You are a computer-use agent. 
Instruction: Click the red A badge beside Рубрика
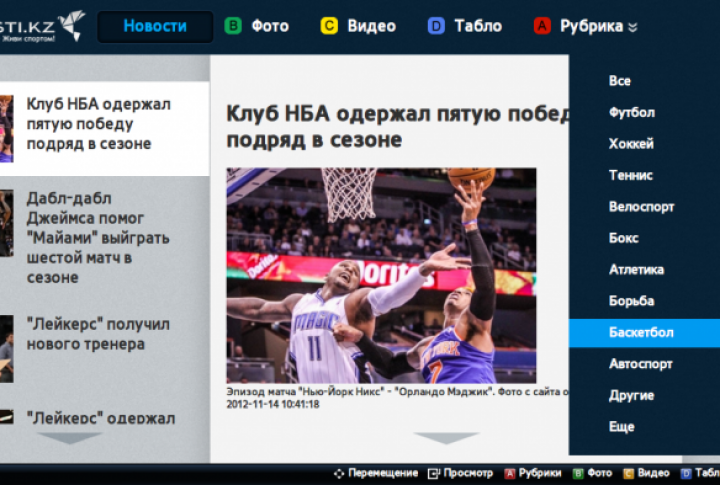[x=542, y=26]
